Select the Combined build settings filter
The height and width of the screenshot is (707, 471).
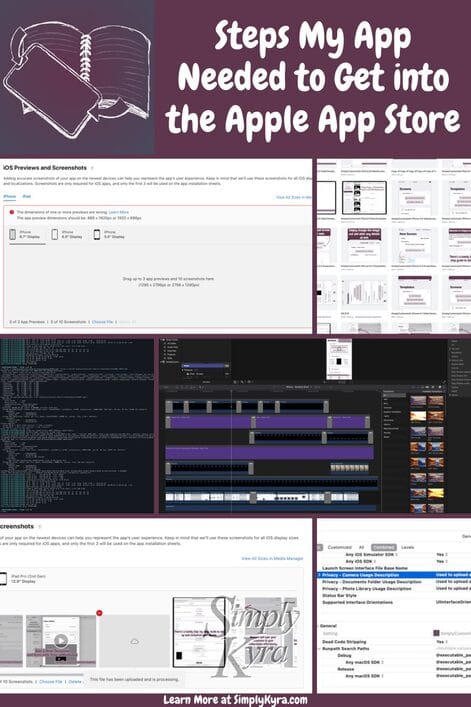point(384,547)
